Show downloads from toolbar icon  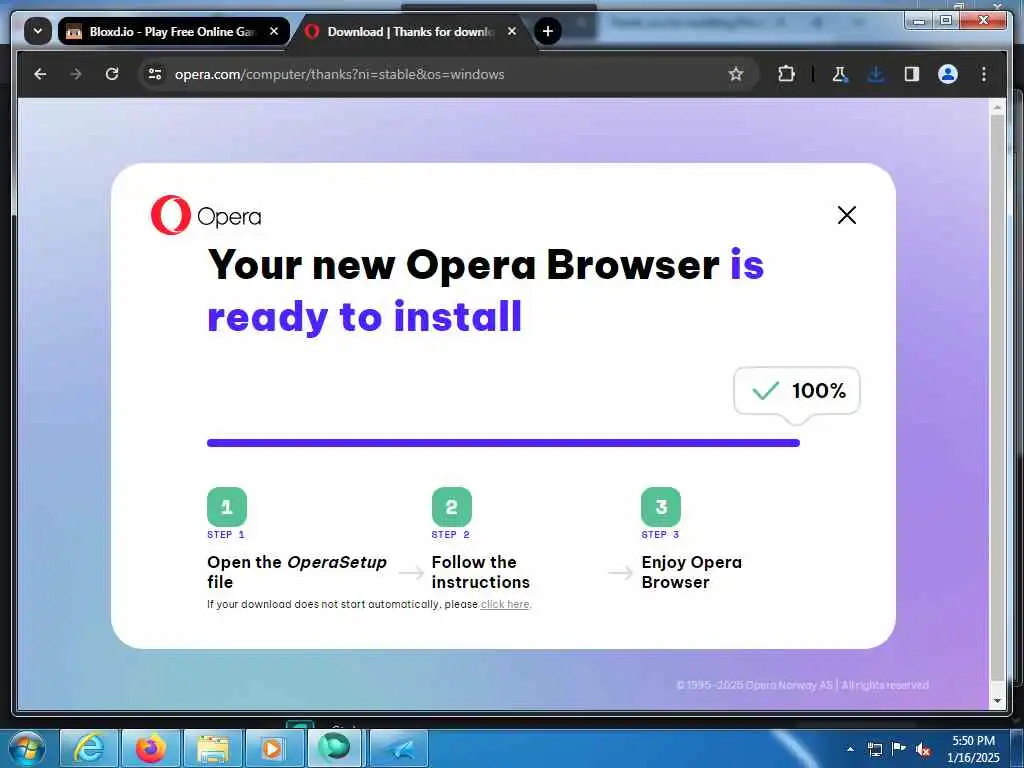(876, 74)
